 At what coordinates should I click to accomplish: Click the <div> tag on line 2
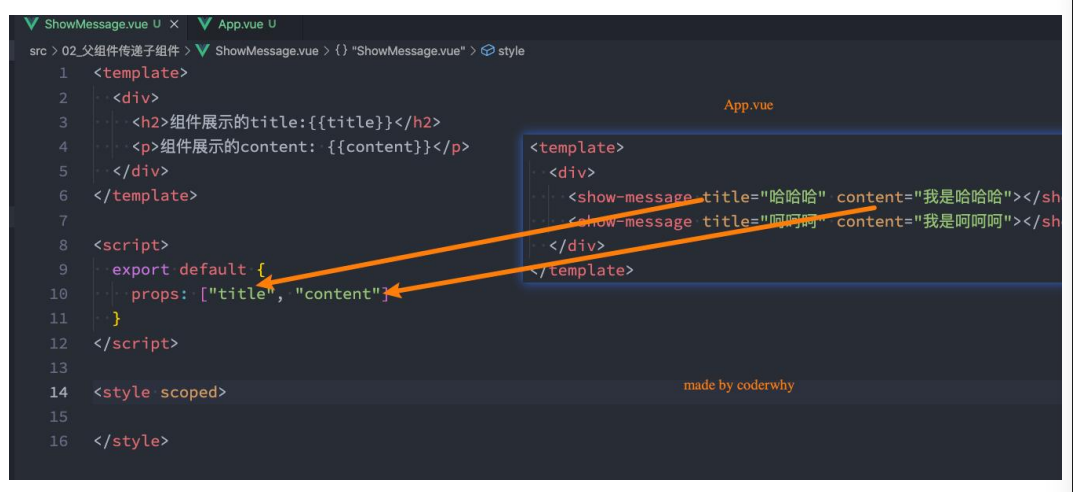point(136,98)
